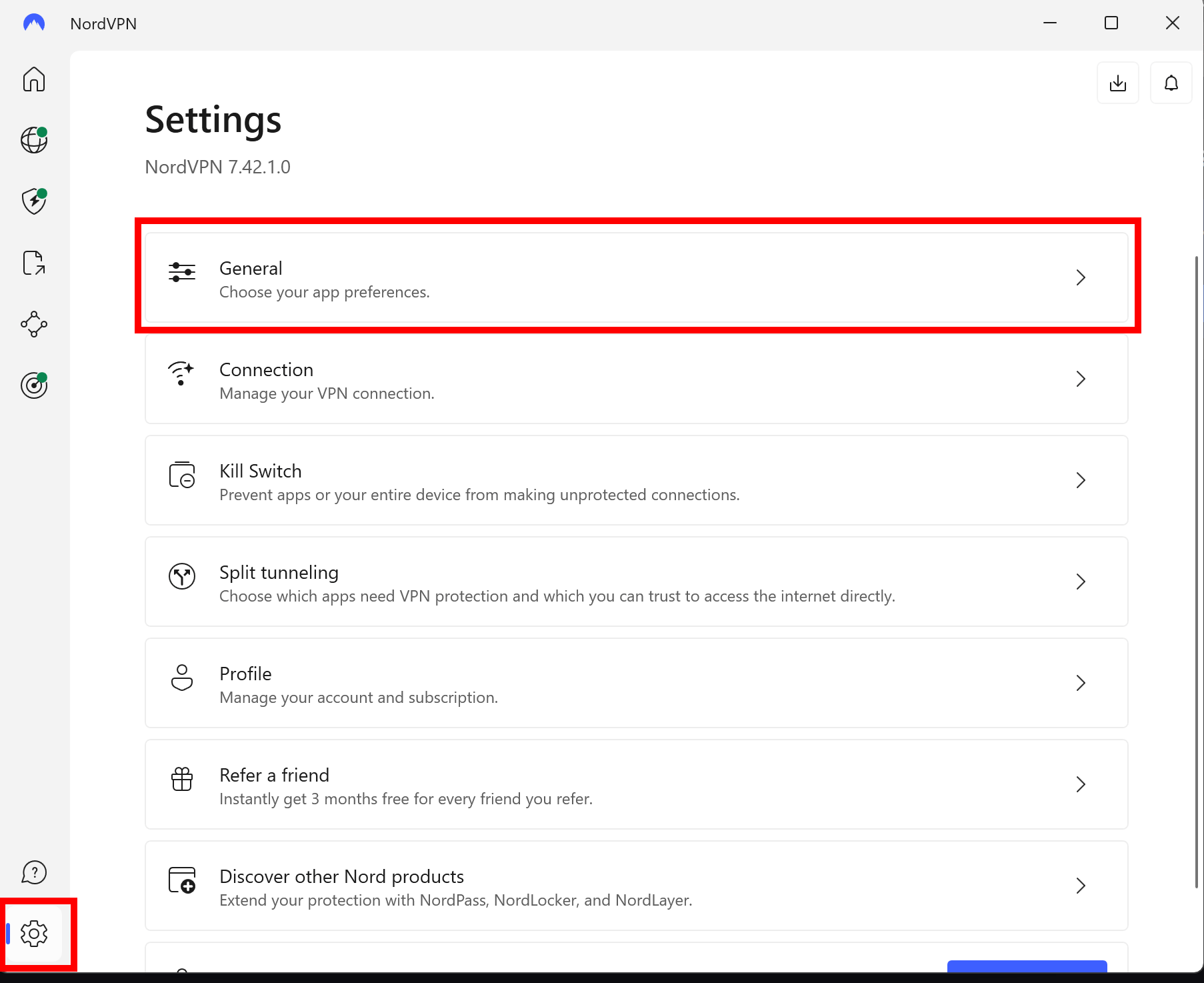Click 'Choose which apps need VPN protection' text
This screenshot has height=983, width=1204.
(x=557, y=596)
